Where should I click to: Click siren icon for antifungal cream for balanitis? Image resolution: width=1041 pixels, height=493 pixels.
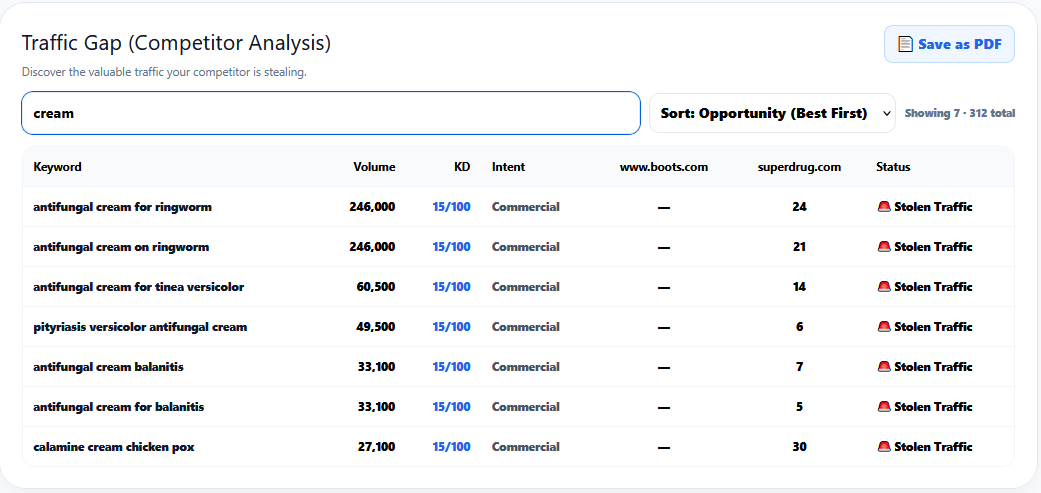pos(884,407)
